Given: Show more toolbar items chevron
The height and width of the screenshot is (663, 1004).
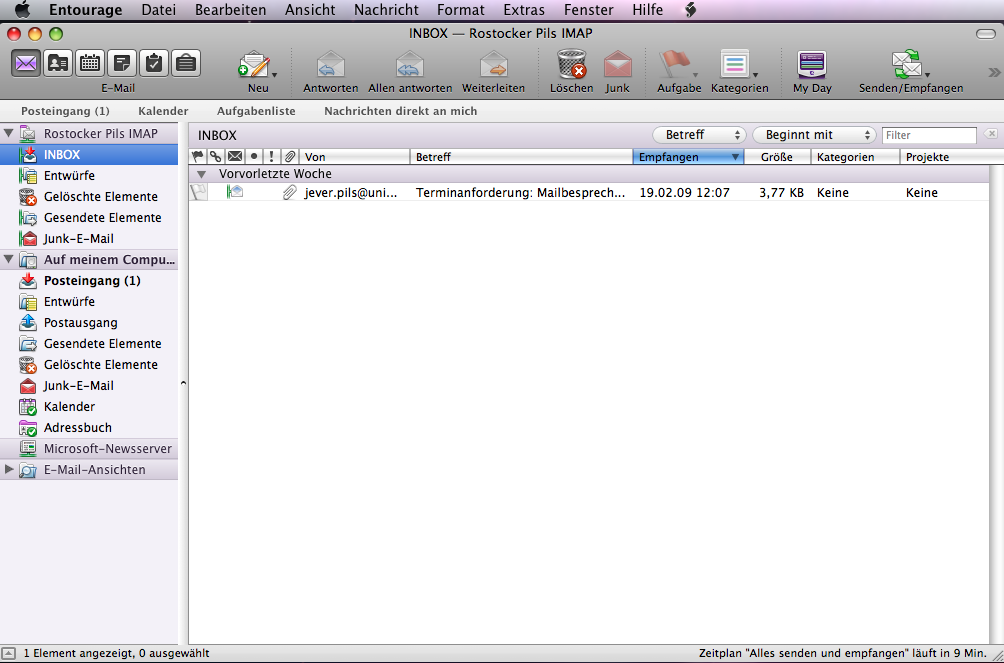Looking at the screenshot, I should 994,72.
